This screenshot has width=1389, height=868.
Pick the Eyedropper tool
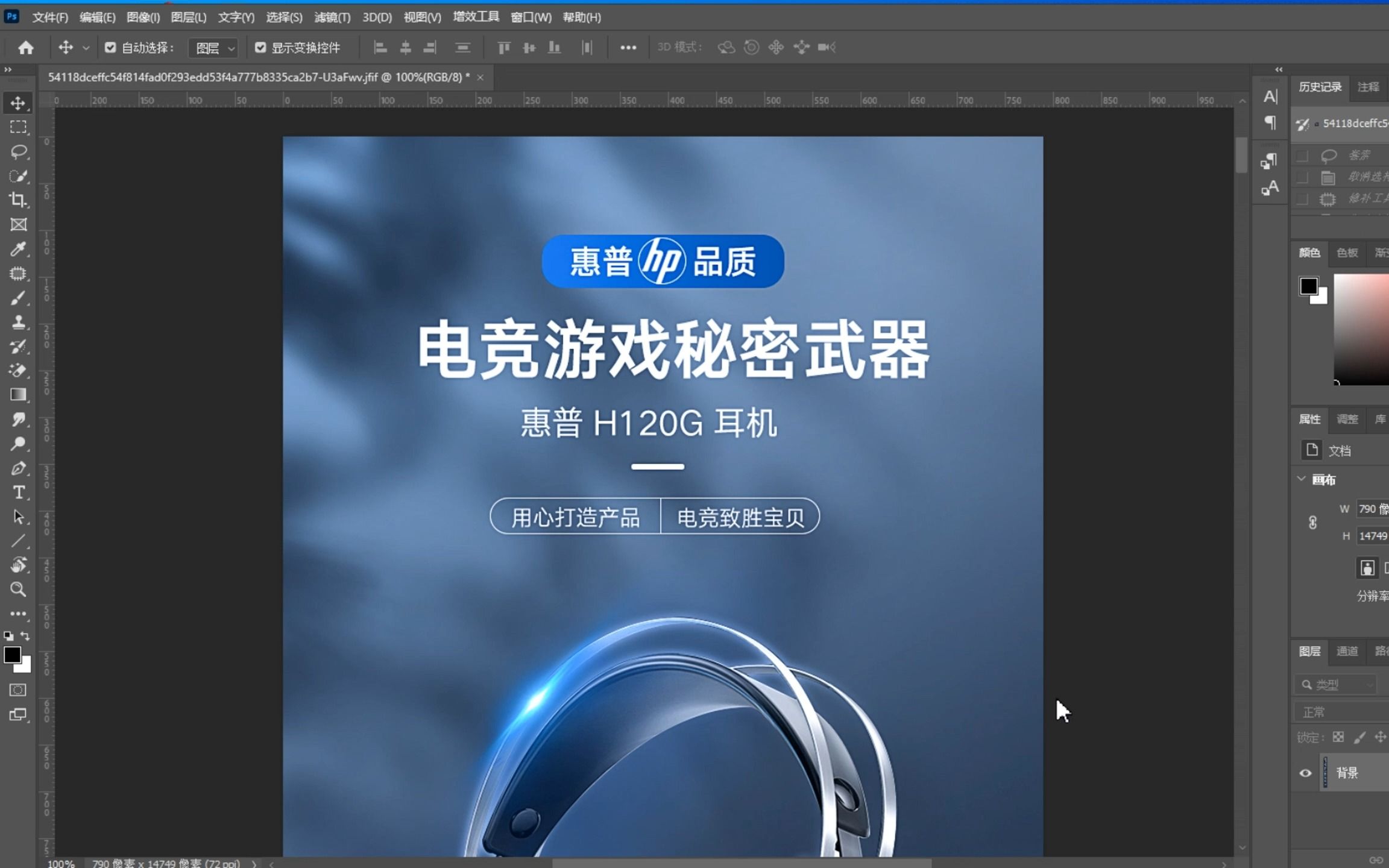[18, 249]
